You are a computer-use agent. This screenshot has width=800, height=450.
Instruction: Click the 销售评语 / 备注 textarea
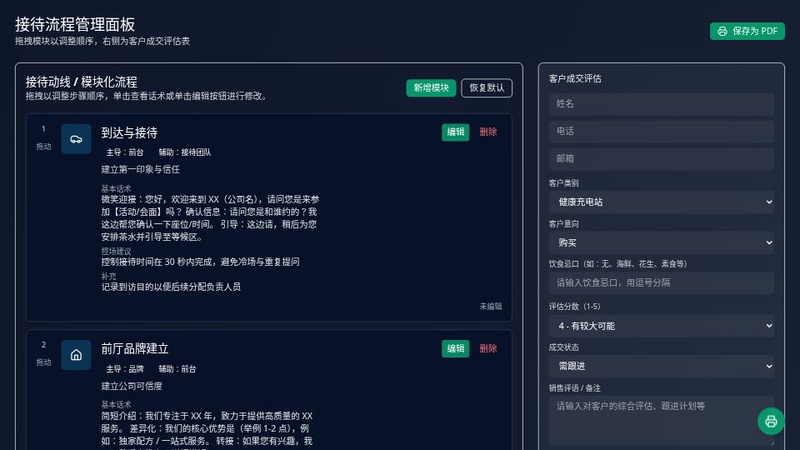tap(661, 420)
